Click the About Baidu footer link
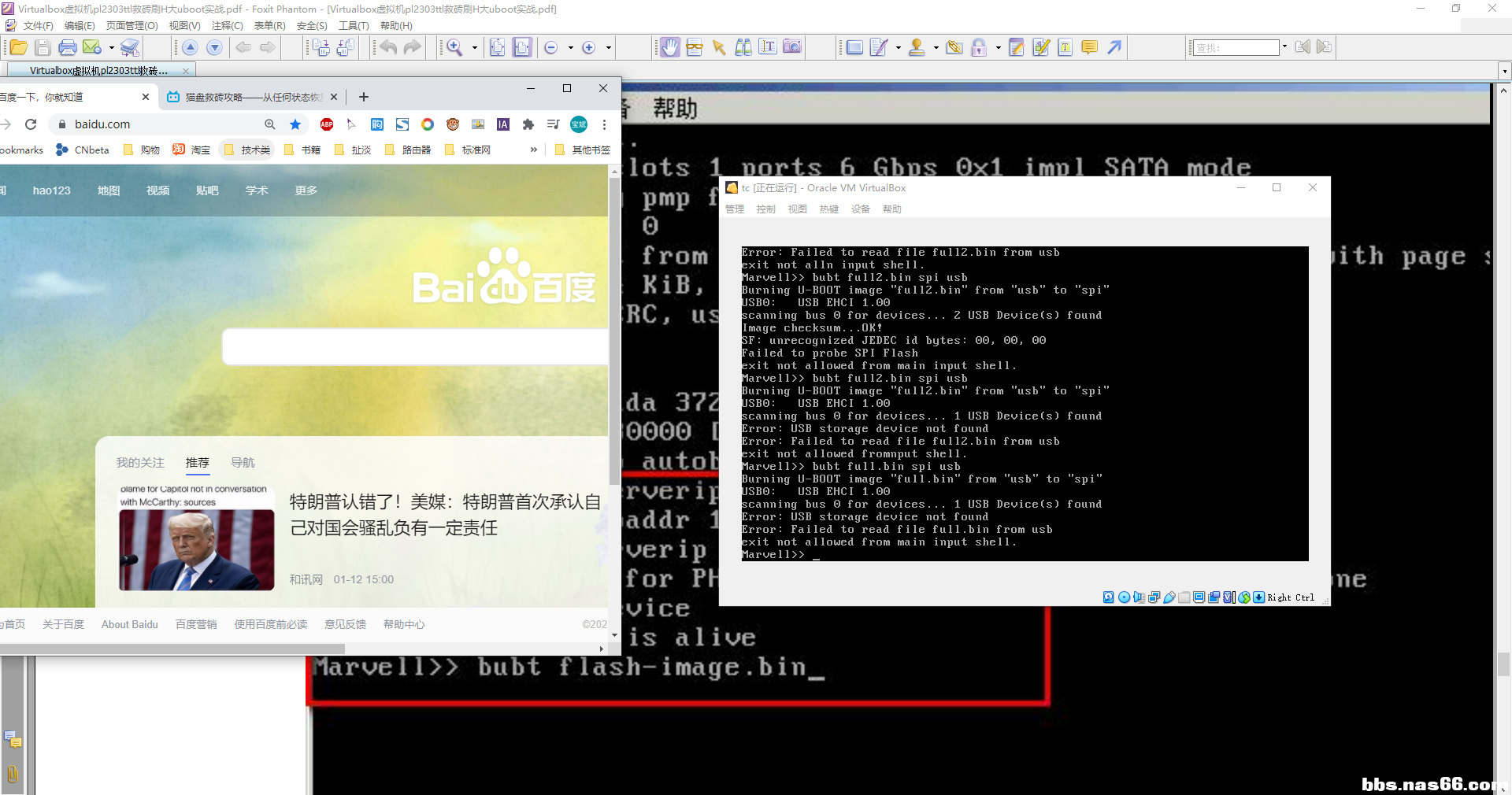 click(x=130, y=624)
